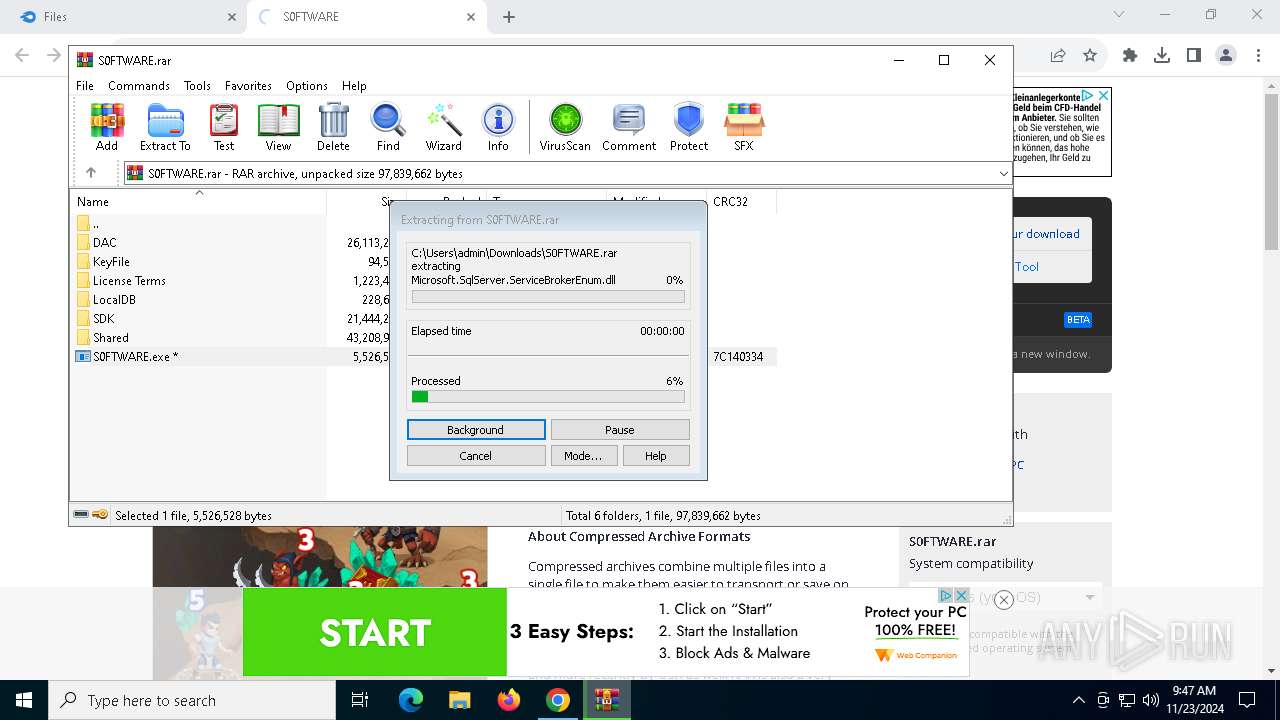The width and height of the screenshot is (1280, 720).
Task: Bookmark this page with star icon
Action: 1090,56
